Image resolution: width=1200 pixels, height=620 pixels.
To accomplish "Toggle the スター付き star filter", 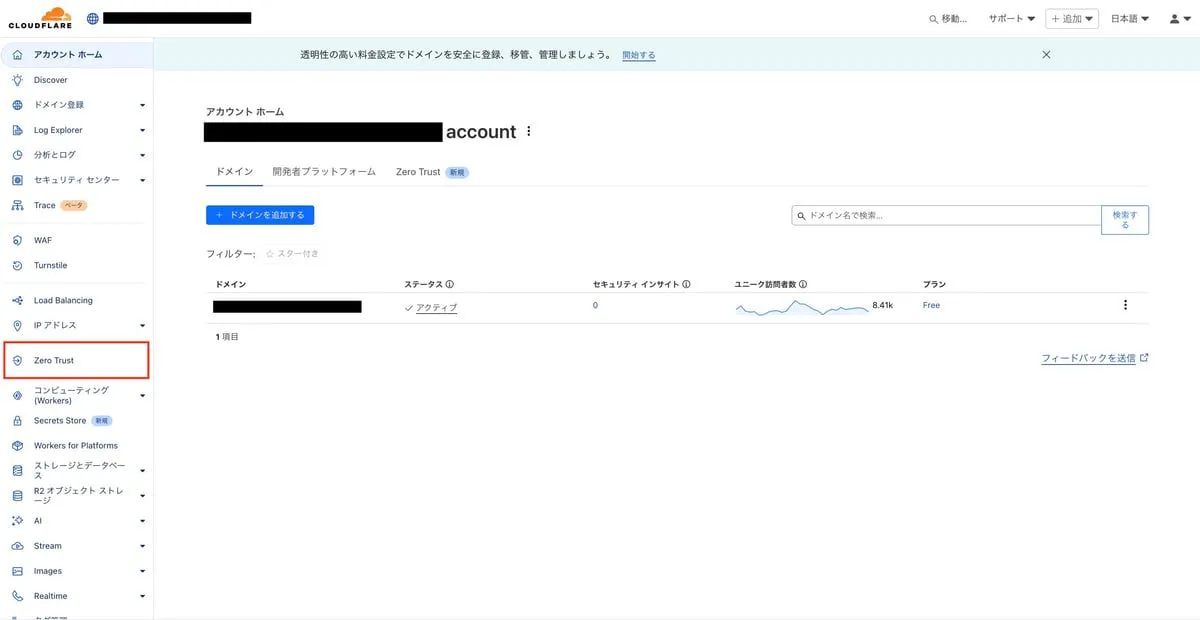I will click(x=292, y=254).
